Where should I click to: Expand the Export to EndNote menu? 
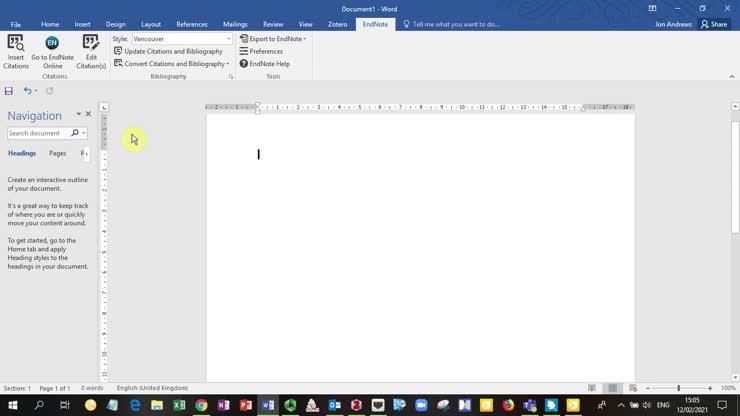(273, 39)
